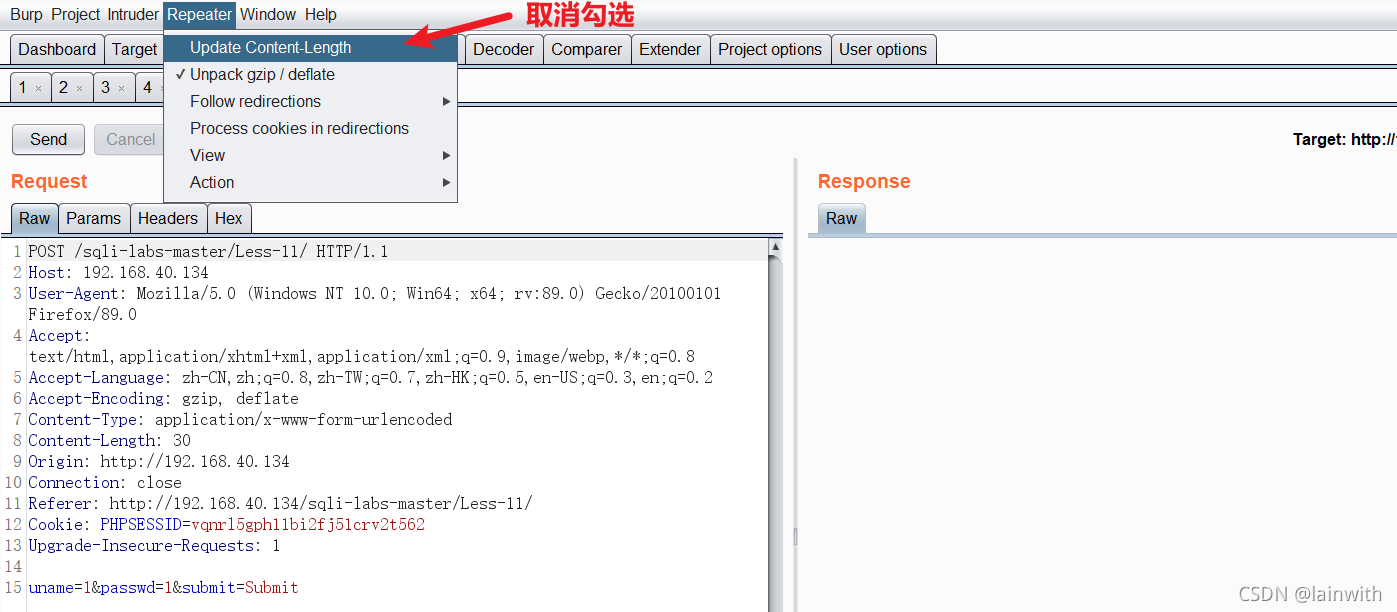Screen dimensions: 1397x612
Task: Click the greyed-out Cancel button
Action: coord(130,140)
